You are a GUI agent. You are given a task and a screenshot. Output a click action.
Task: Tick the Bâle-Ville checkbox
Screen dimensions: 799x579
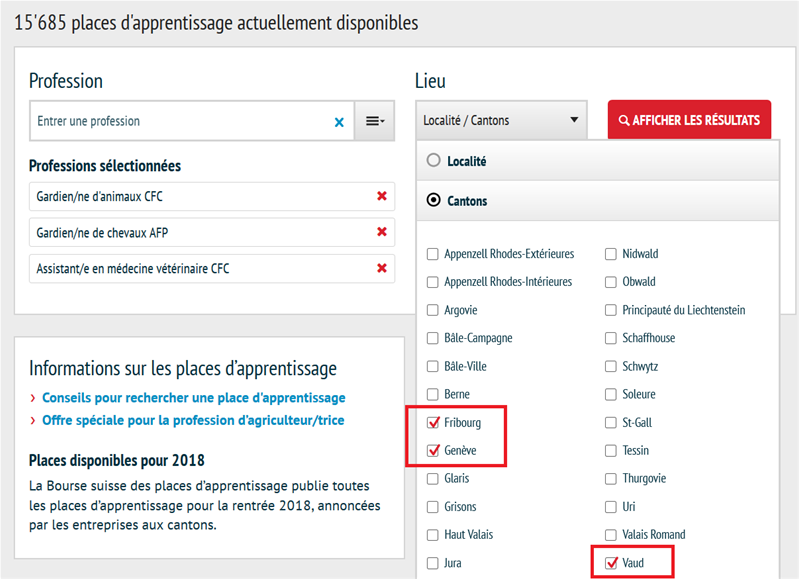pyautogui.click(x=433, y=367)
